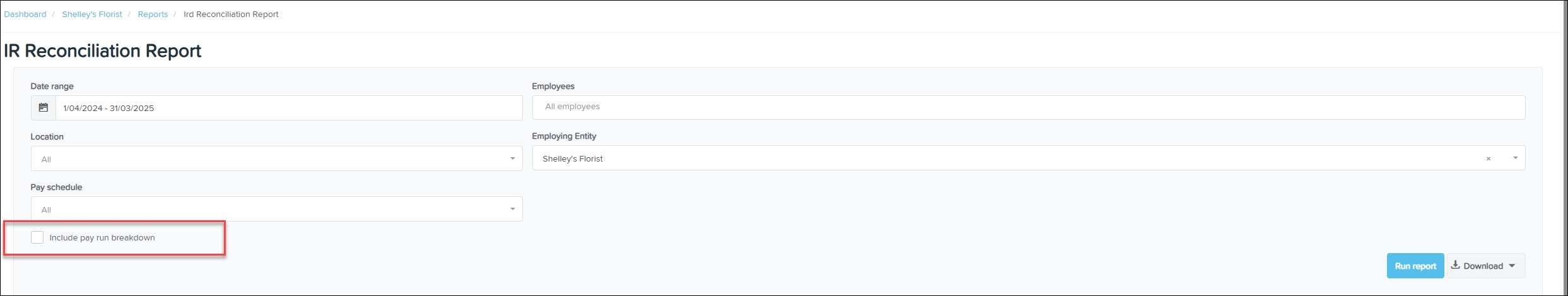
Task: Expand the Pay schedule dropdown
Action: (276, 209)
